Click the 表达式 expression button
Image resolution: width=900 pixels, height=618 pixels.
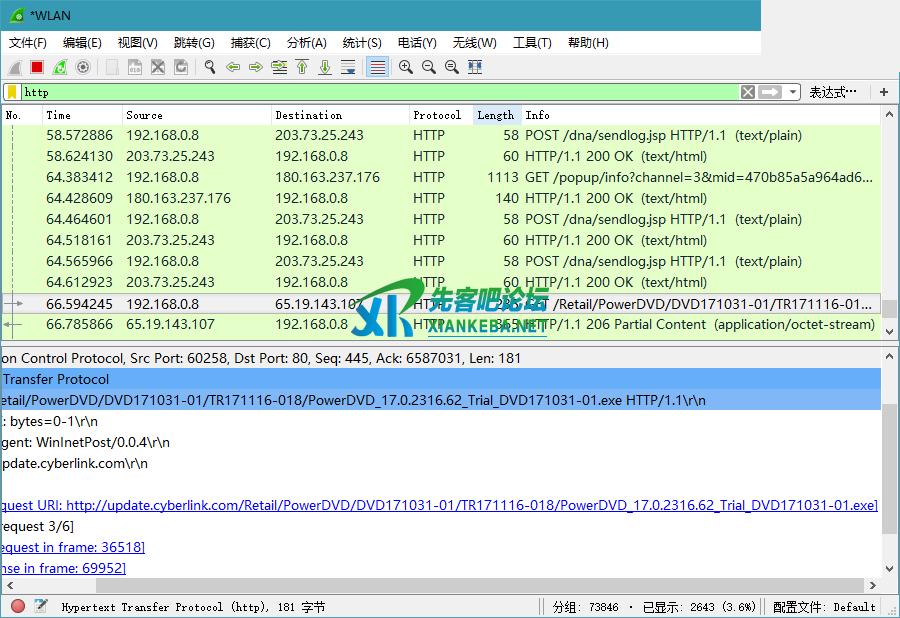point(833,92)
